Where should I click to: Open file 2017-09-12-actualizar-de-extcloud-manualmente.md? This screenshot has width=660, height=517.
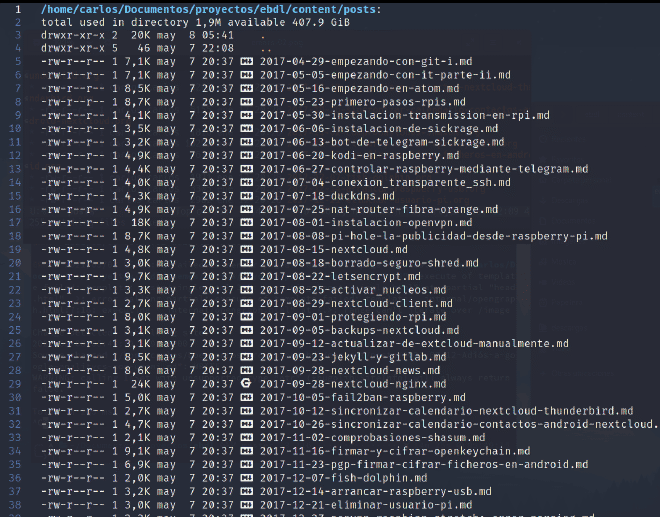pyautogui.click(x=414, y=344)
